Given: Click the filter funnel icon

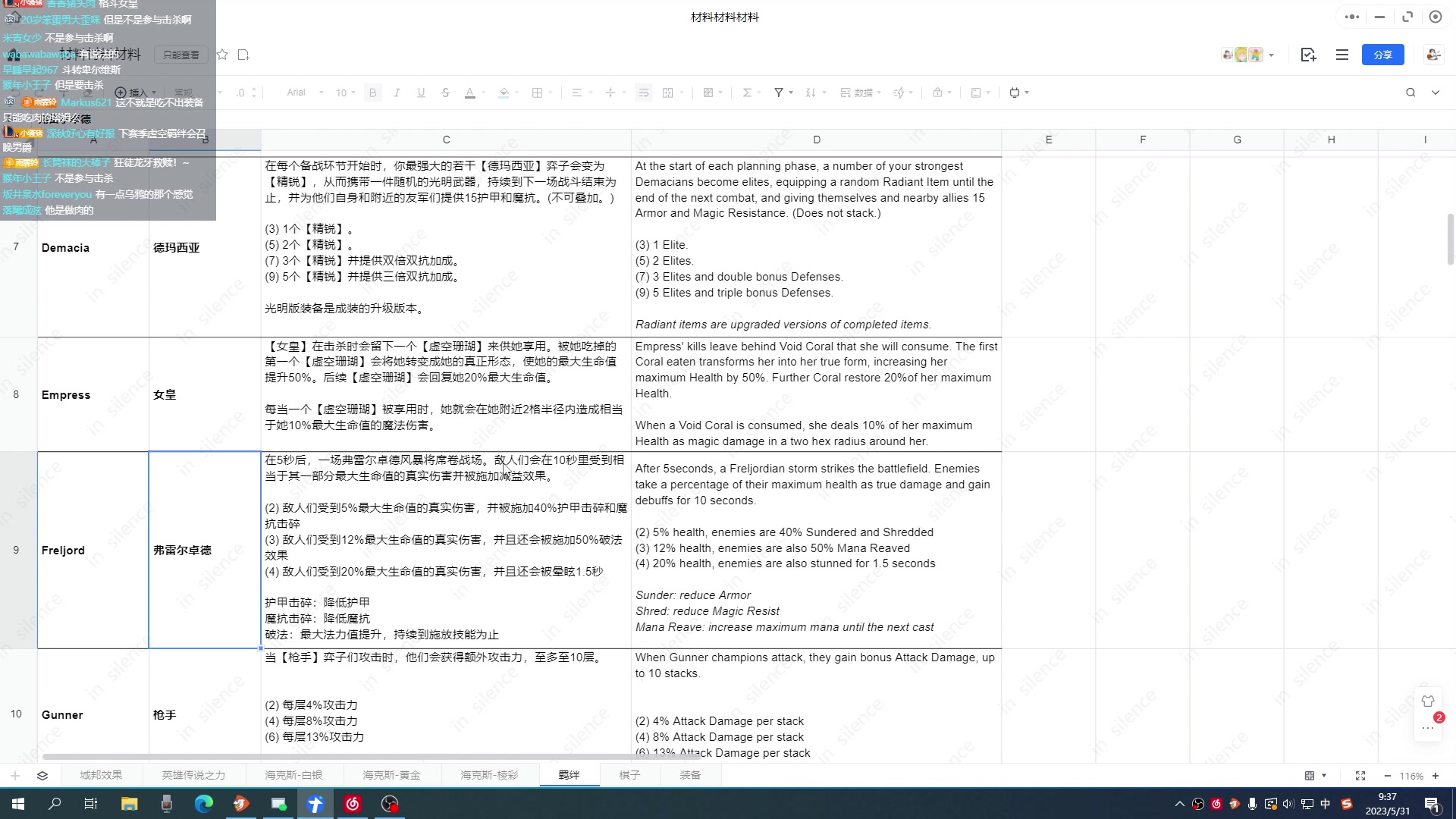Looking at the screenshot, I should [x=778, y=93].
